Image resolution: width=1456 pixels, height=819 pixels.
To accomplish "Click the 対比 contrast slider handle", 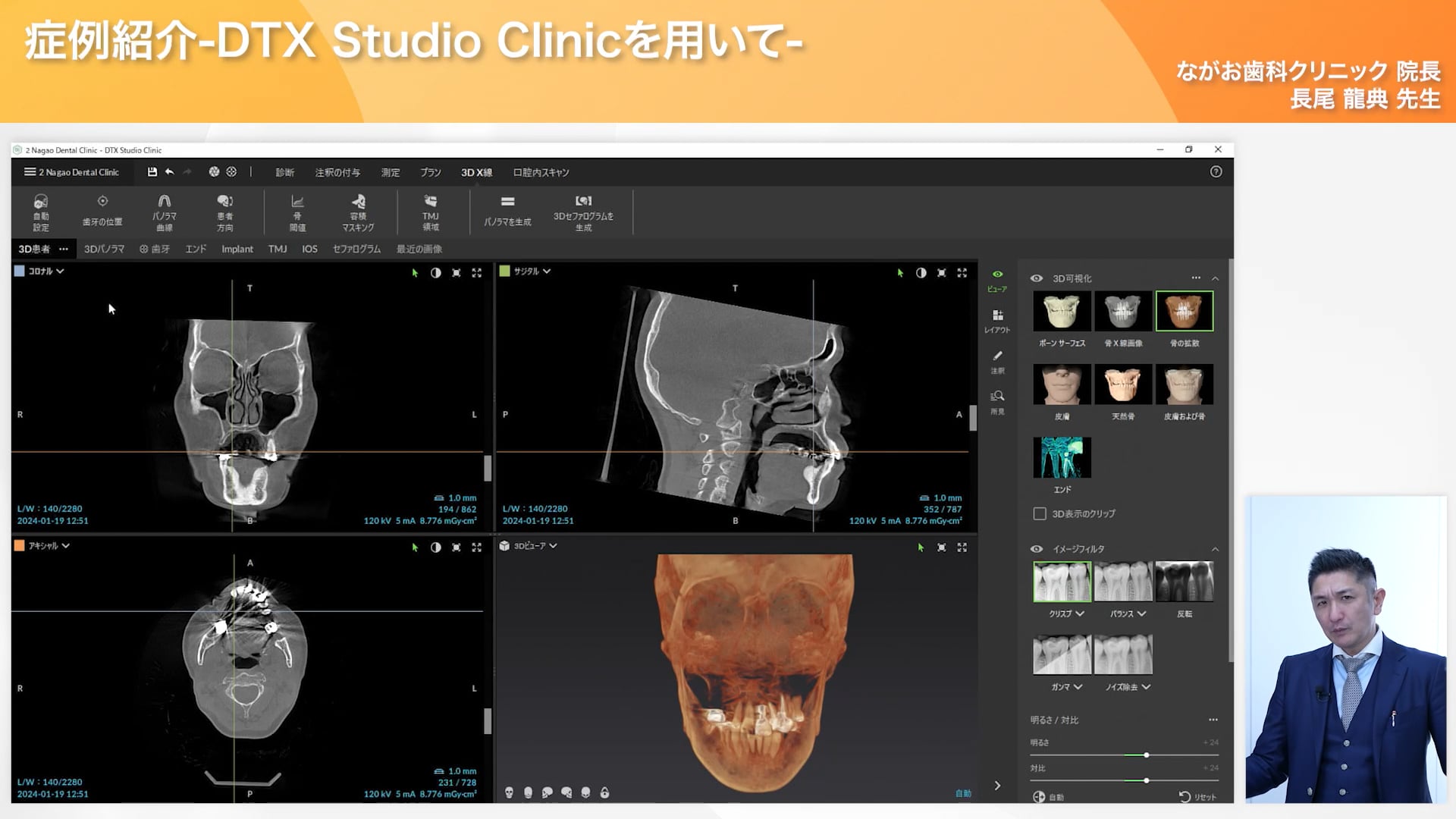I will [x=1146, y=780].
